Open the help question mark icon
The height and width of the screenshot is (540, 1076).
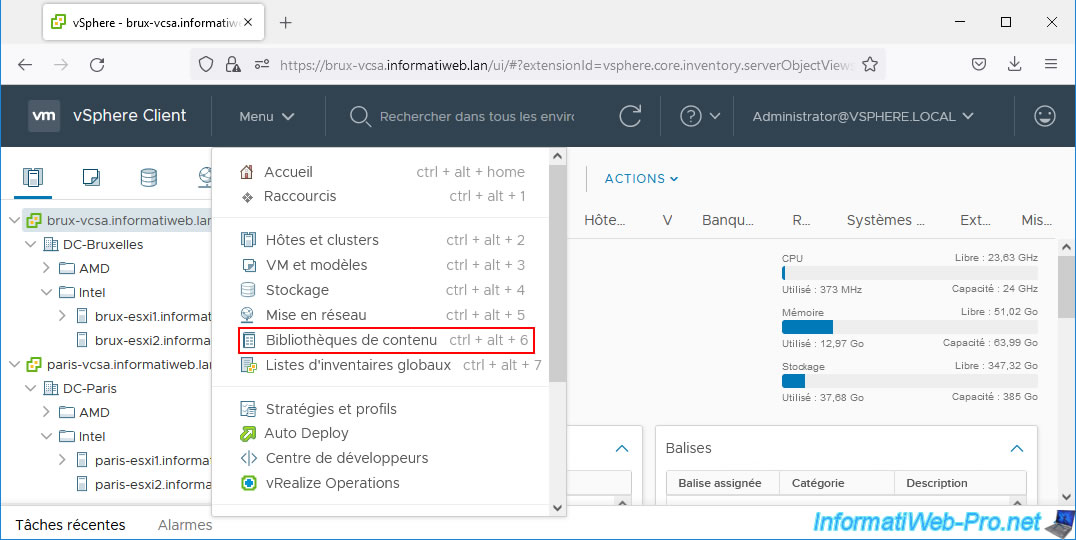(690, 116)
